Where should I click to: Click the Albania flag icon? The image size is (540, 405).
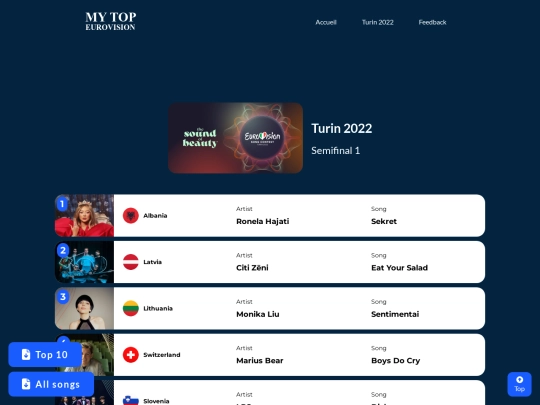(131, 216)
